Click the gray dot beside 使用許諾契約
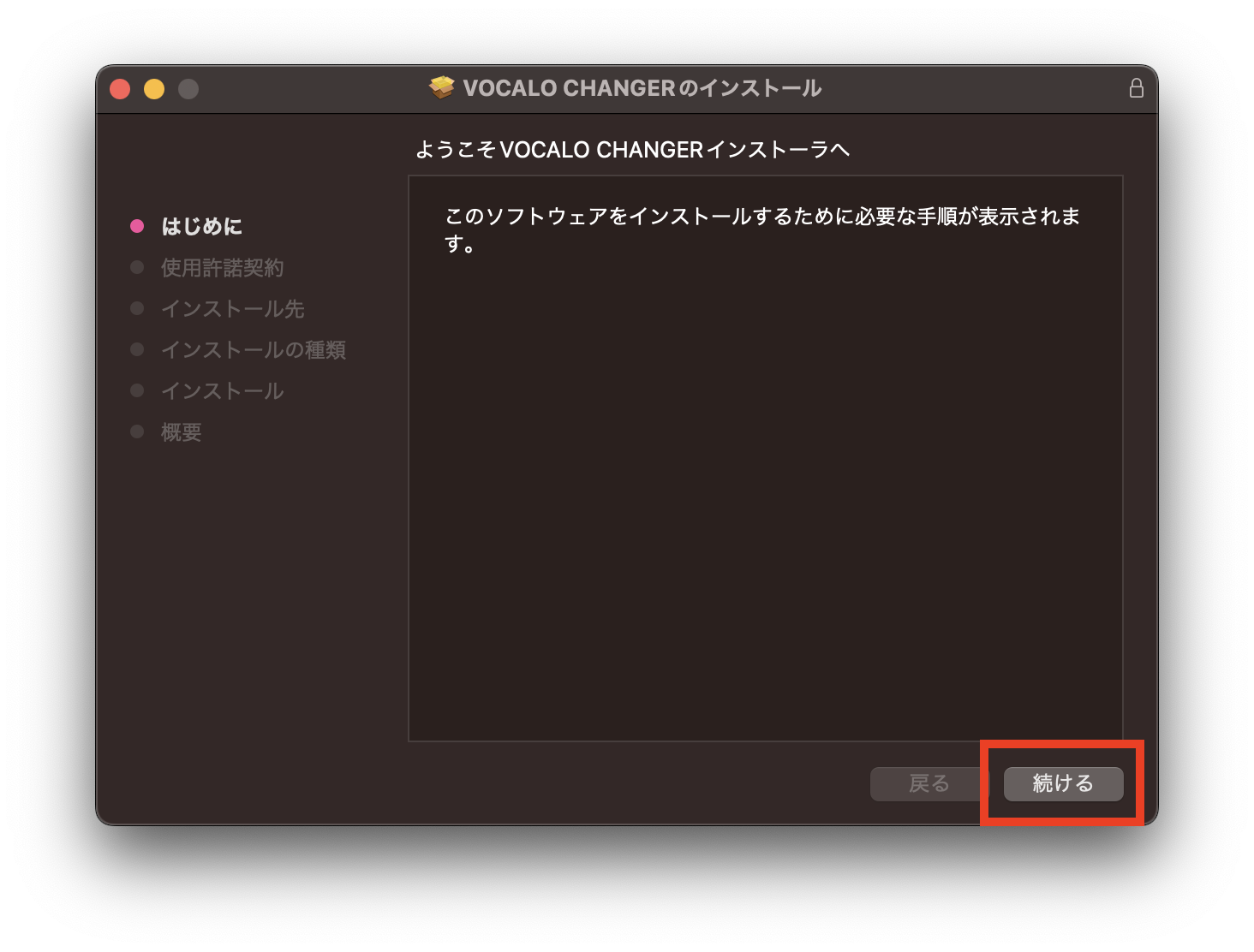This screenshot has height=952, width=1254. click(x=137, y=266)
